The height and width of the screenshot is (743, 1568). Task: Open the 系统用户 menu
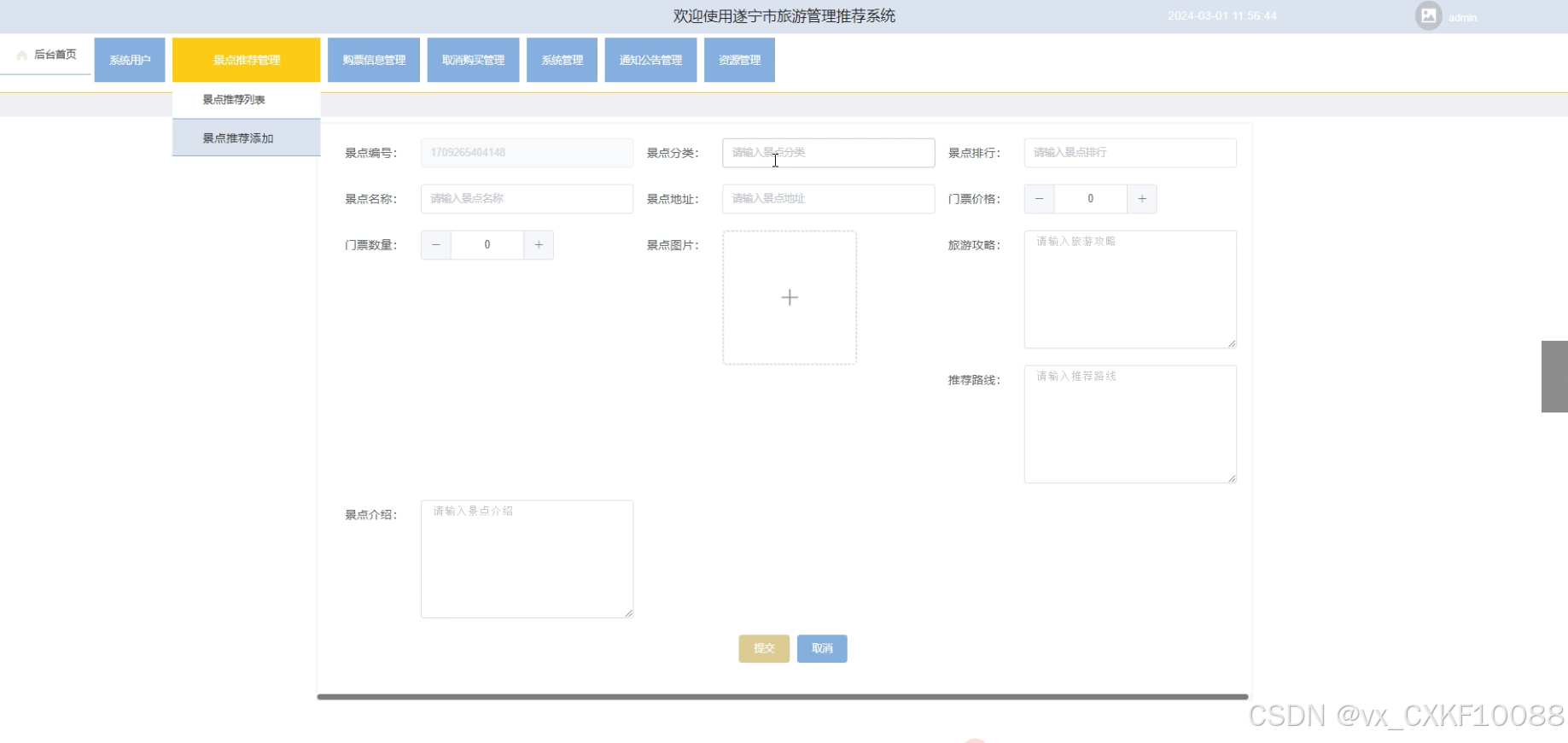(x=130, y=60)
